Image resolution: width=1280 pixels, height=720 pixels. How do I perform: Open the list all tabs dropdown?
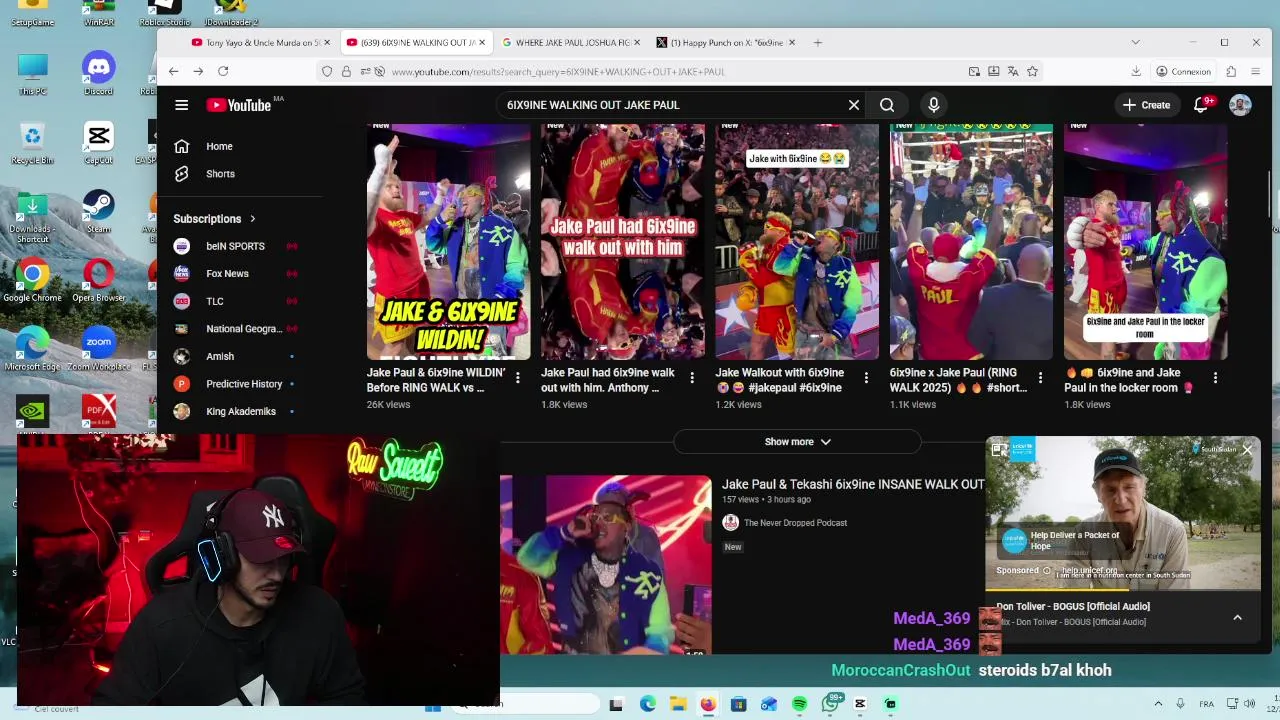click(1135, 42)
